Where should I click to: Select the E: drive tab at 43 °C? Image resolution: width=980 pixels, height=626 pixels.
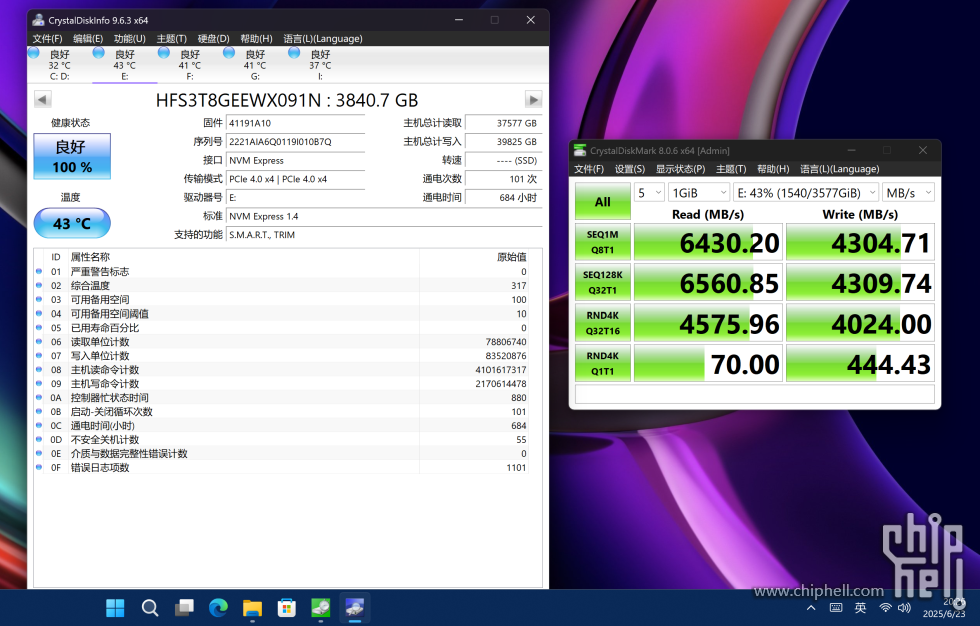click(124, 65)
